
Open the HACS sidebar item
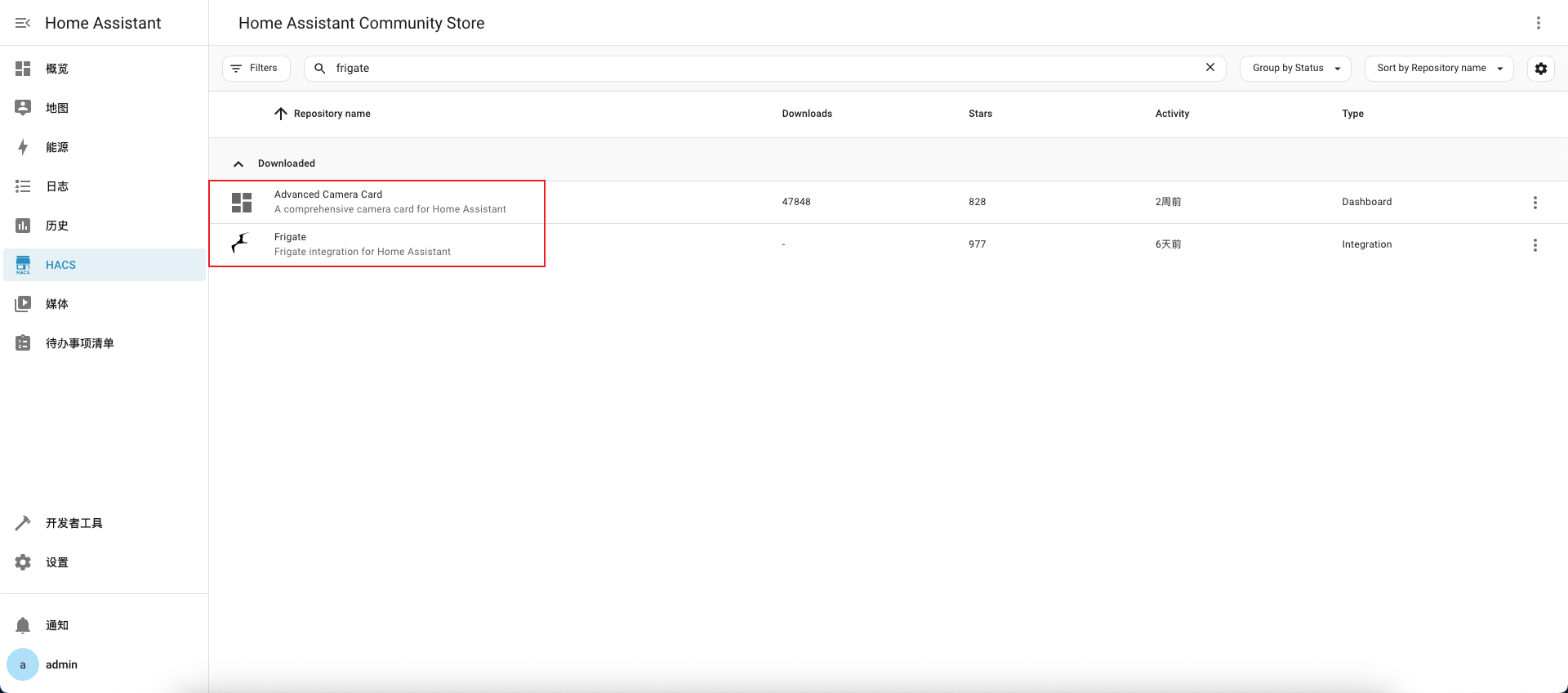coord(60,265)
